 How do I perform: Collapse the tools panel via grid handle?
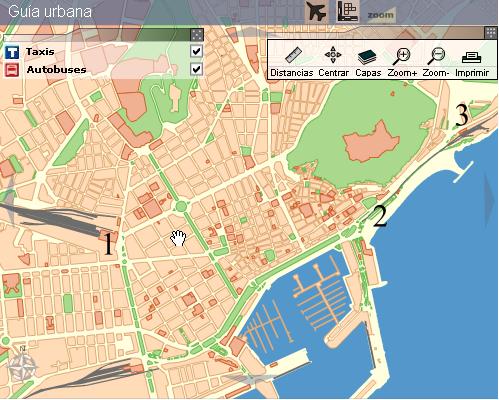pyautogui.click(x=491, y=33)
